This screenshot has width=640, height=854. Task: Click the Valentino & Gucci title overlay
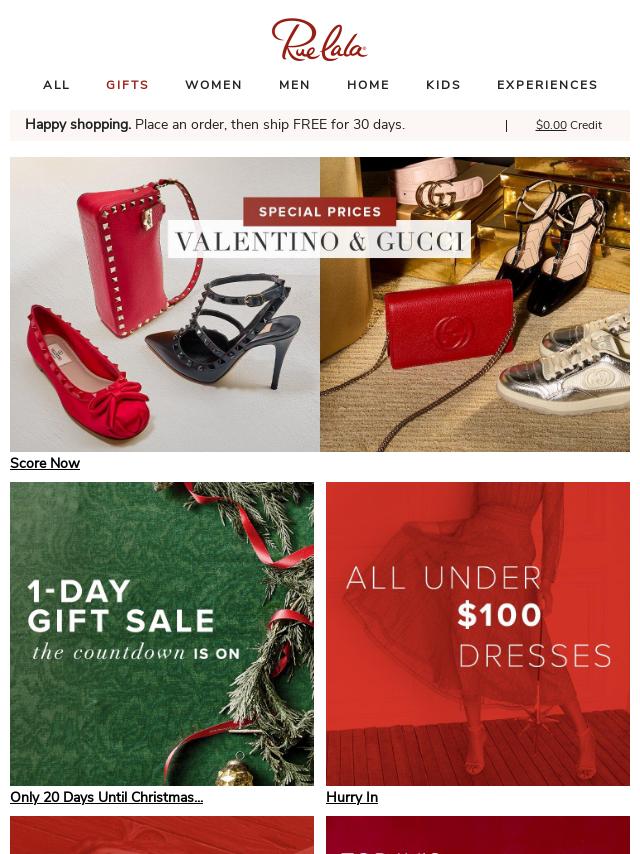click(x=319, y=240)
